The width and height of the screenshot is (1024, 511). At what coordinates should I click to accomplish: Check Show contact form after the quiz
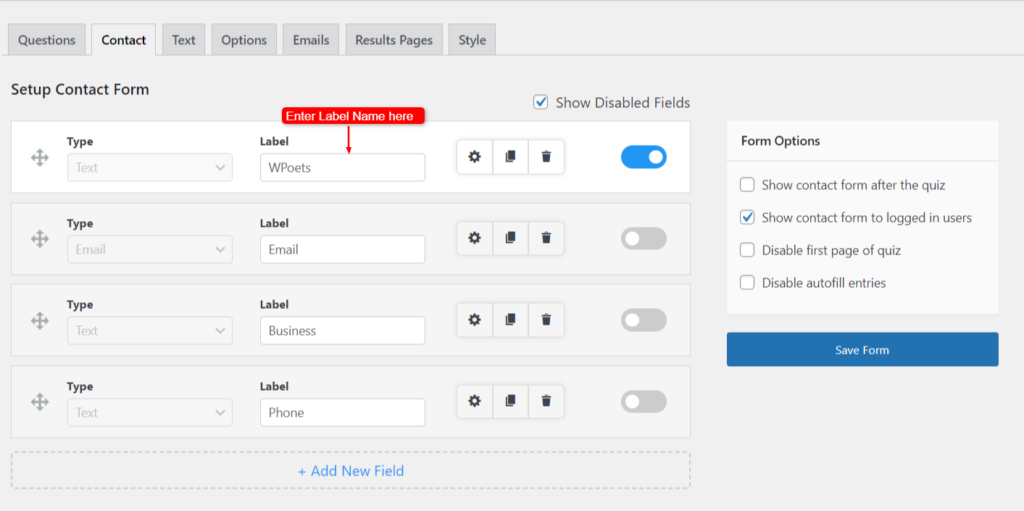pos(747,185)
